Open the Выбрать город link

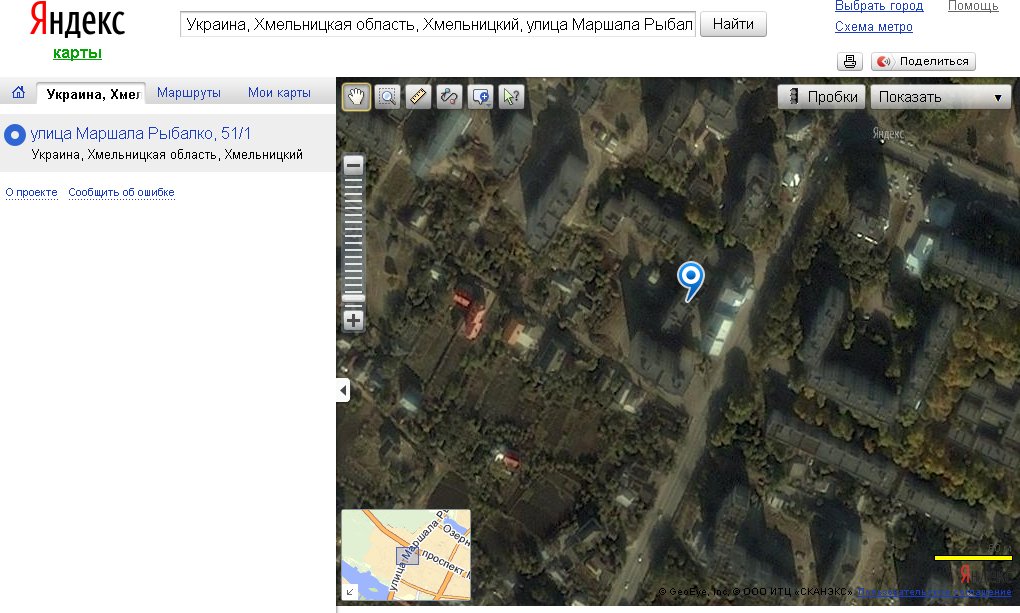coord(879,6)
